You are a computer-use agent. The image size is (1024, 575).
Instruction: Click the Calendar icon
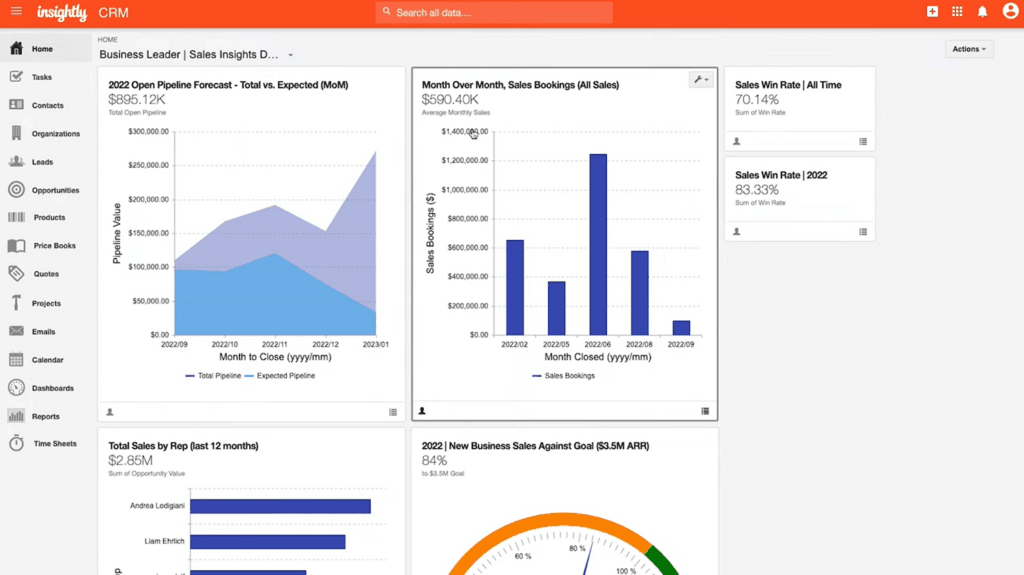16,359
